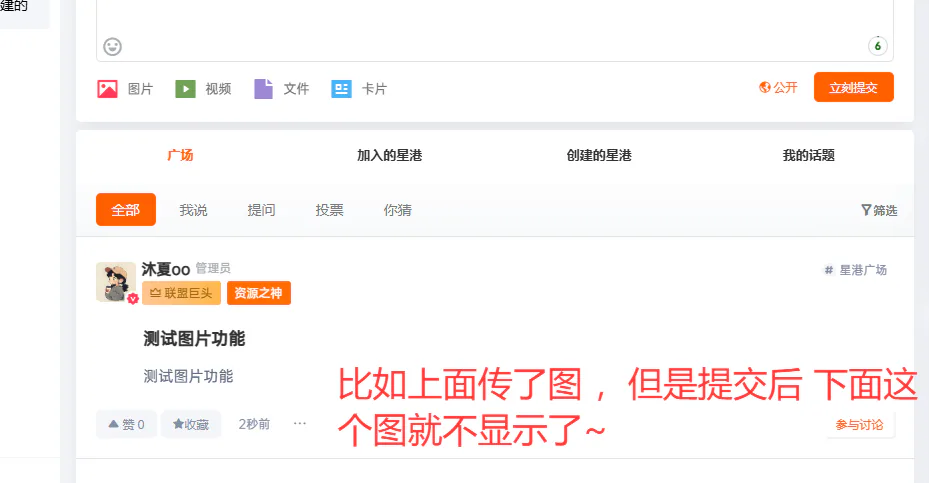This screenshot has width=929, height=483.
Task: Click the 资源之神 badge
Action: point(259,293)
